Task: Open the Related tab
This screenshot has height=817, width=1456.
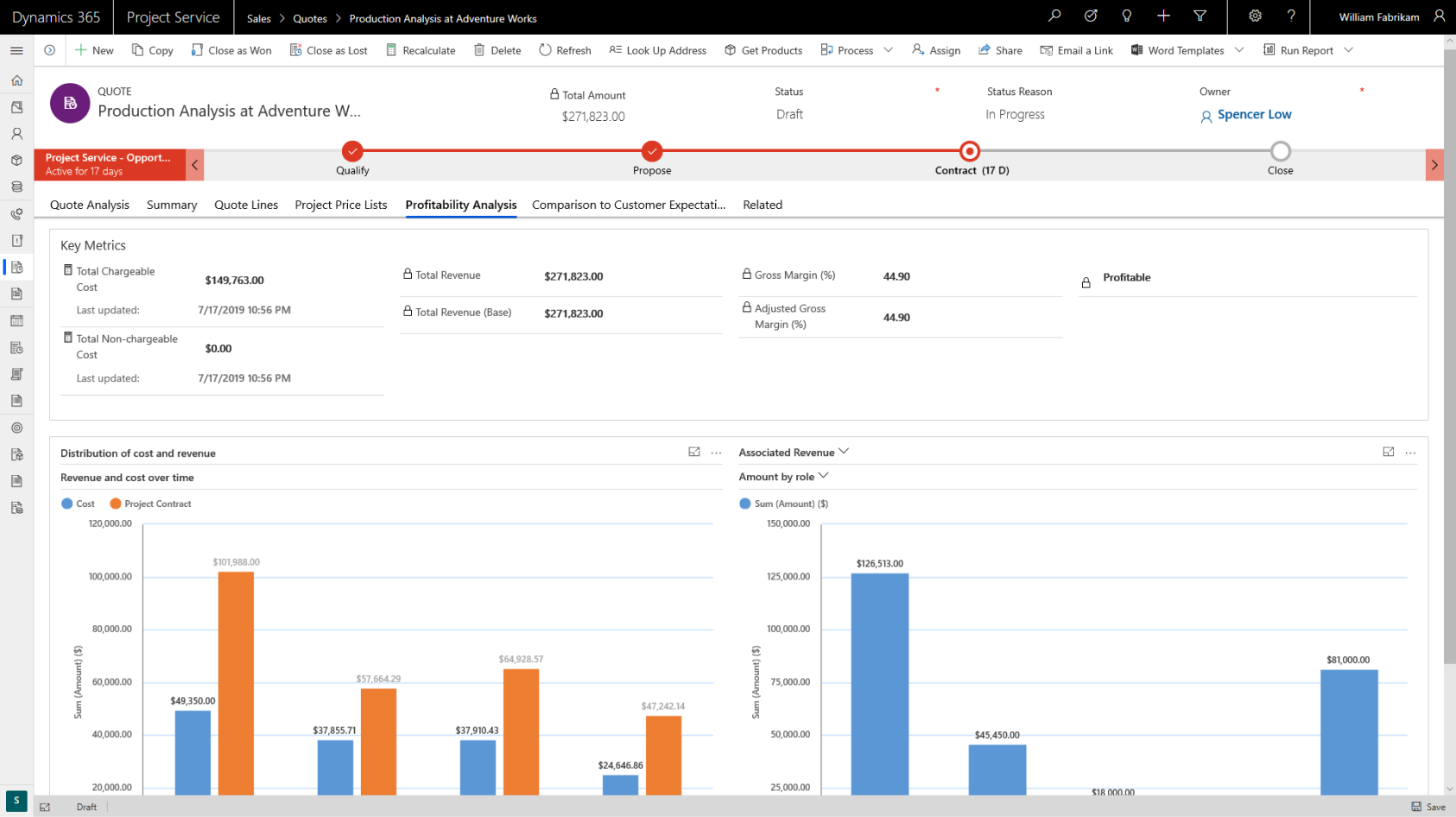Action: pyautogui.click(x=763, y=205)
